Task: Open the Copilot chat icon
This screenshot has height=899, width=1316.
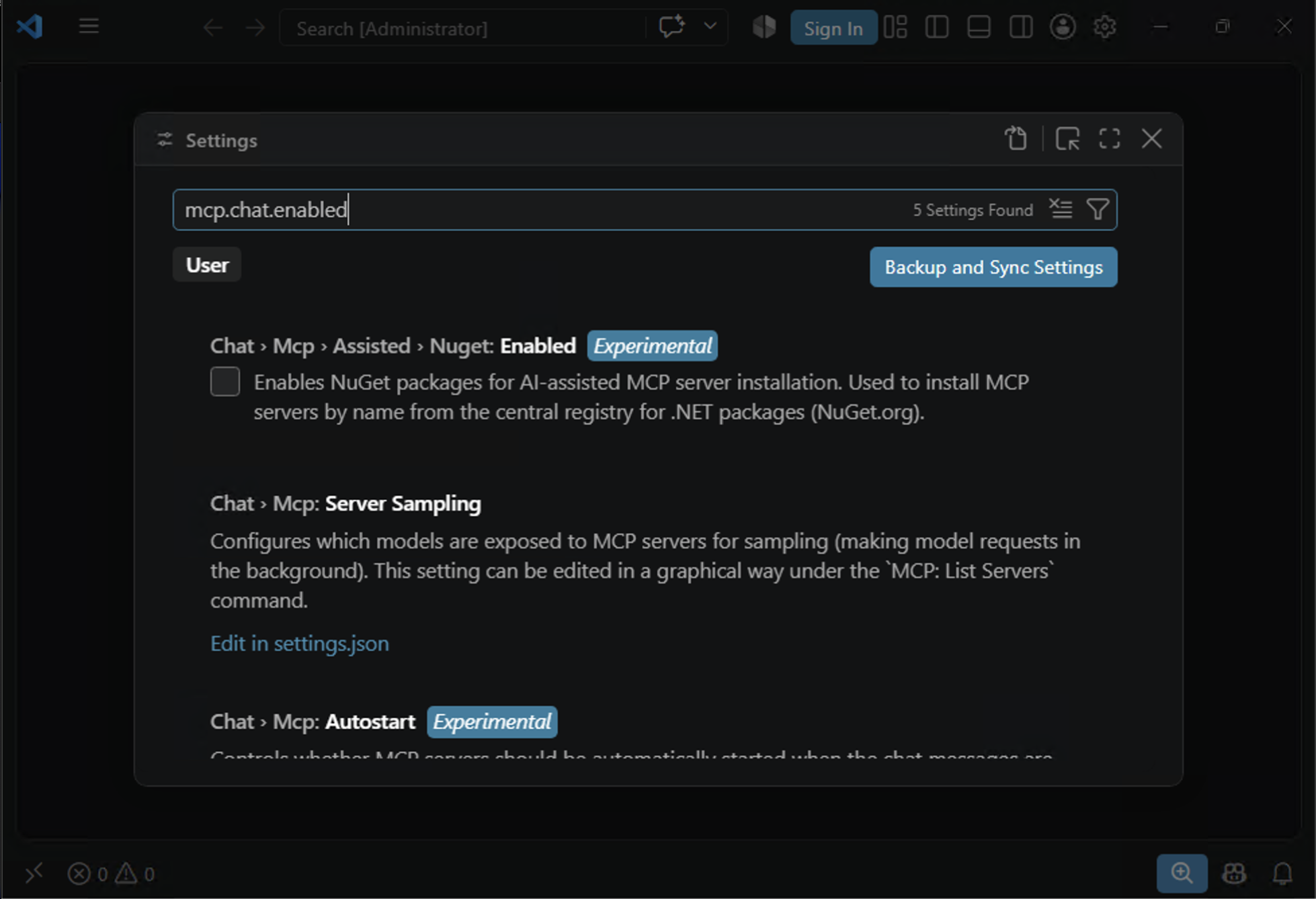Action: pos(671,27)
